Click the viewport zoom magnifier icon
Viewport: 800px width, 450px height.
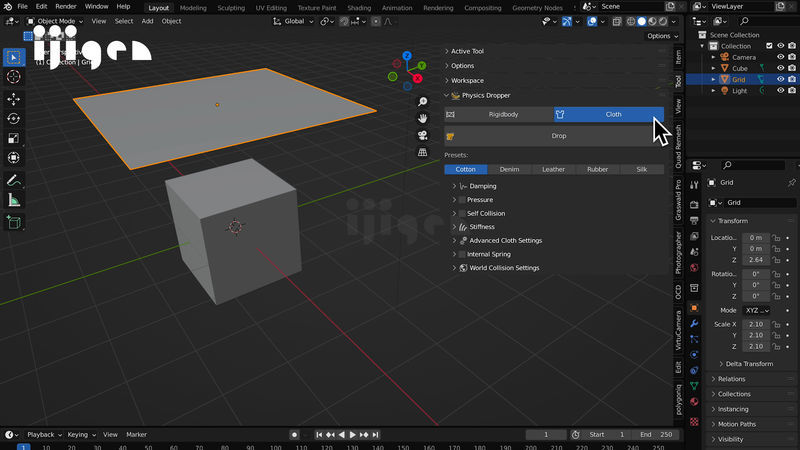(x=422, y=102)
